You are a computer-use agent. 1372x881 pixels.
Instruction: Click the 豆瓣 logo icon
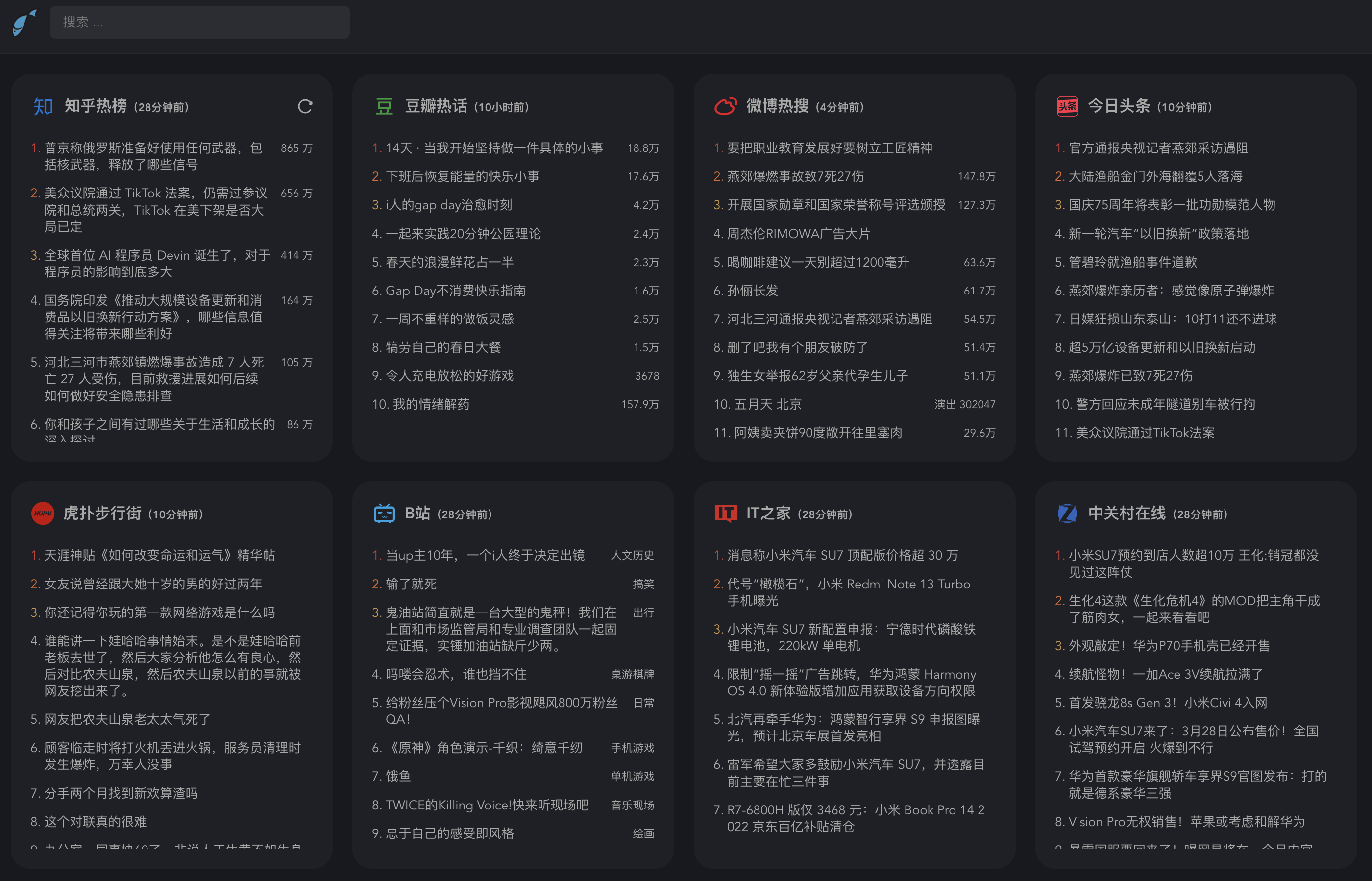pyautogui.click(x=385, y=106)
